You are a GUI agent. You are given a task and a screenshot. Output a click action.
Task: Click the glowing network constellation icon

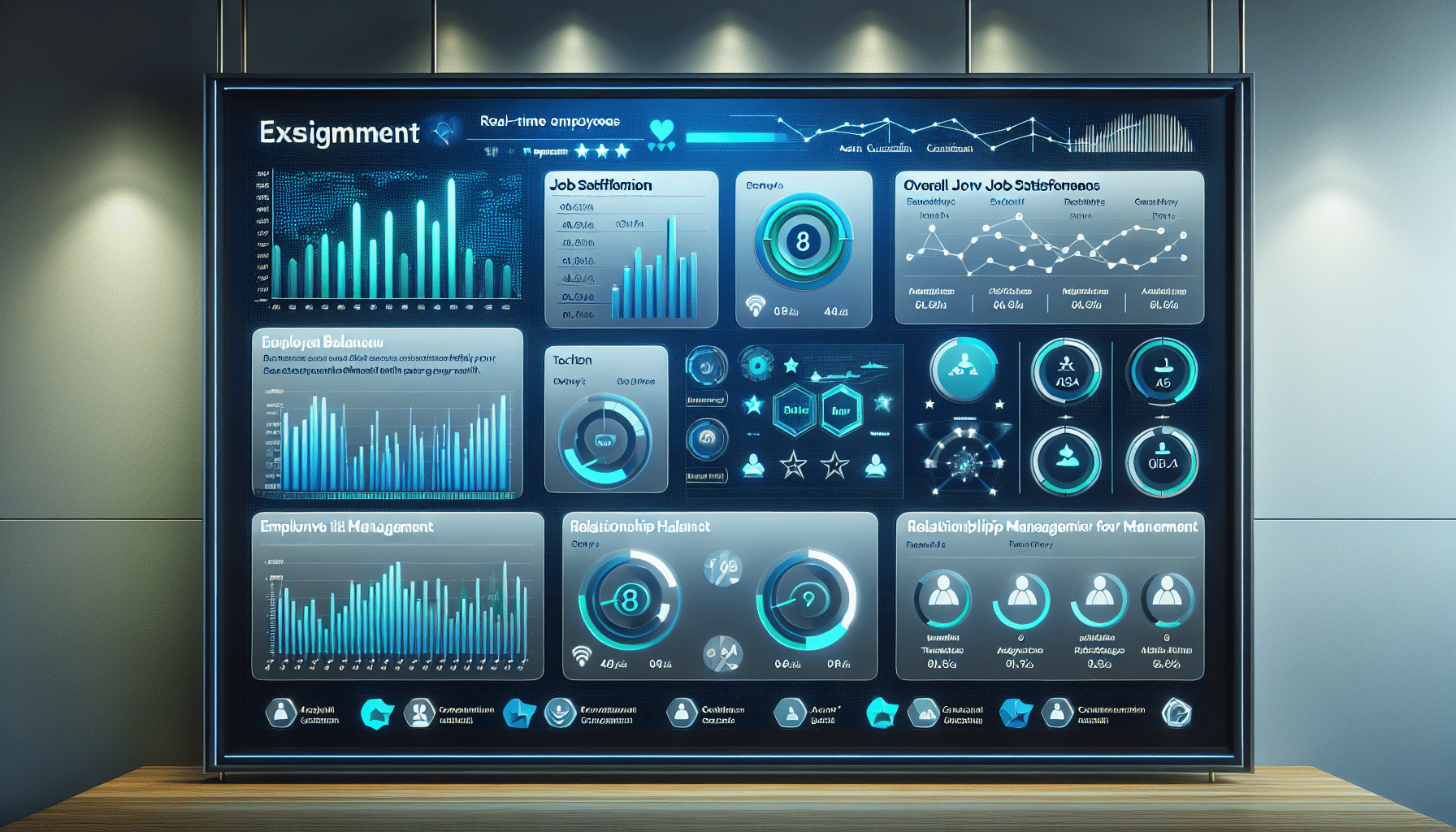pos(964,461)
